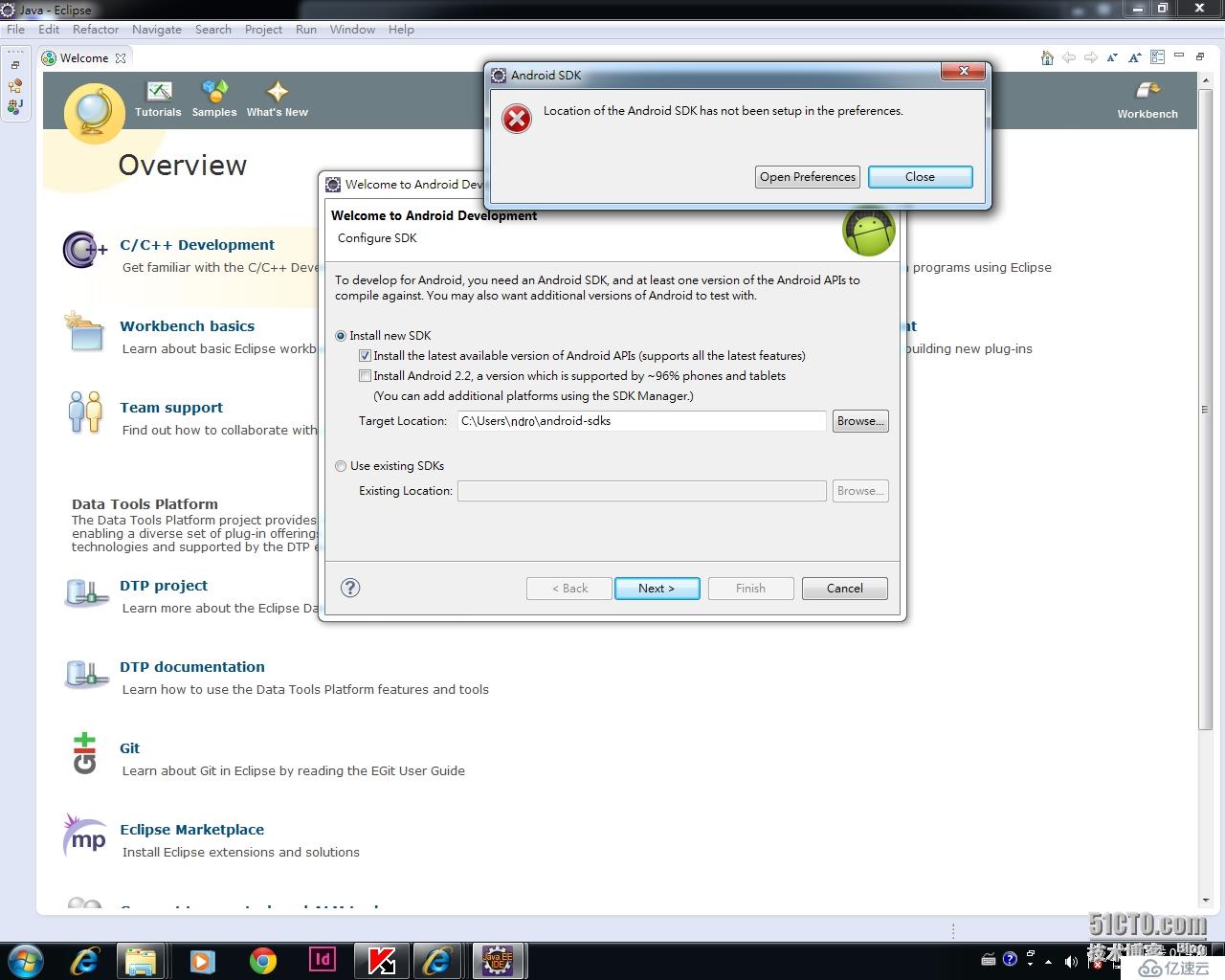Screen dimensions: 1225x980
Task: Click the Next > button in wizard
Action: click(657, 589)
